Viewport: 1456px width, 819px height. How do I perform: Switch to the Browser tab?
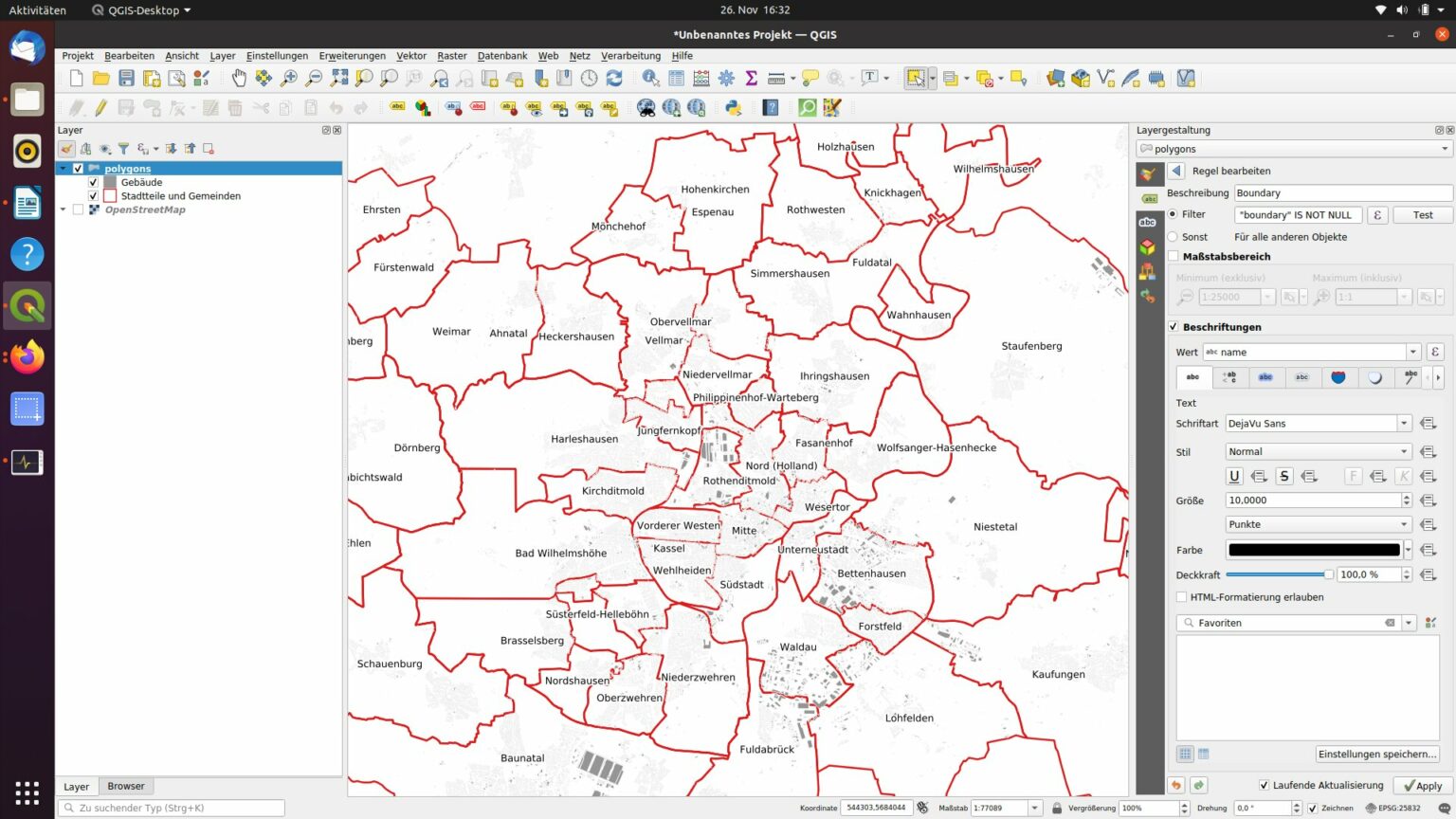pos(125,786)
